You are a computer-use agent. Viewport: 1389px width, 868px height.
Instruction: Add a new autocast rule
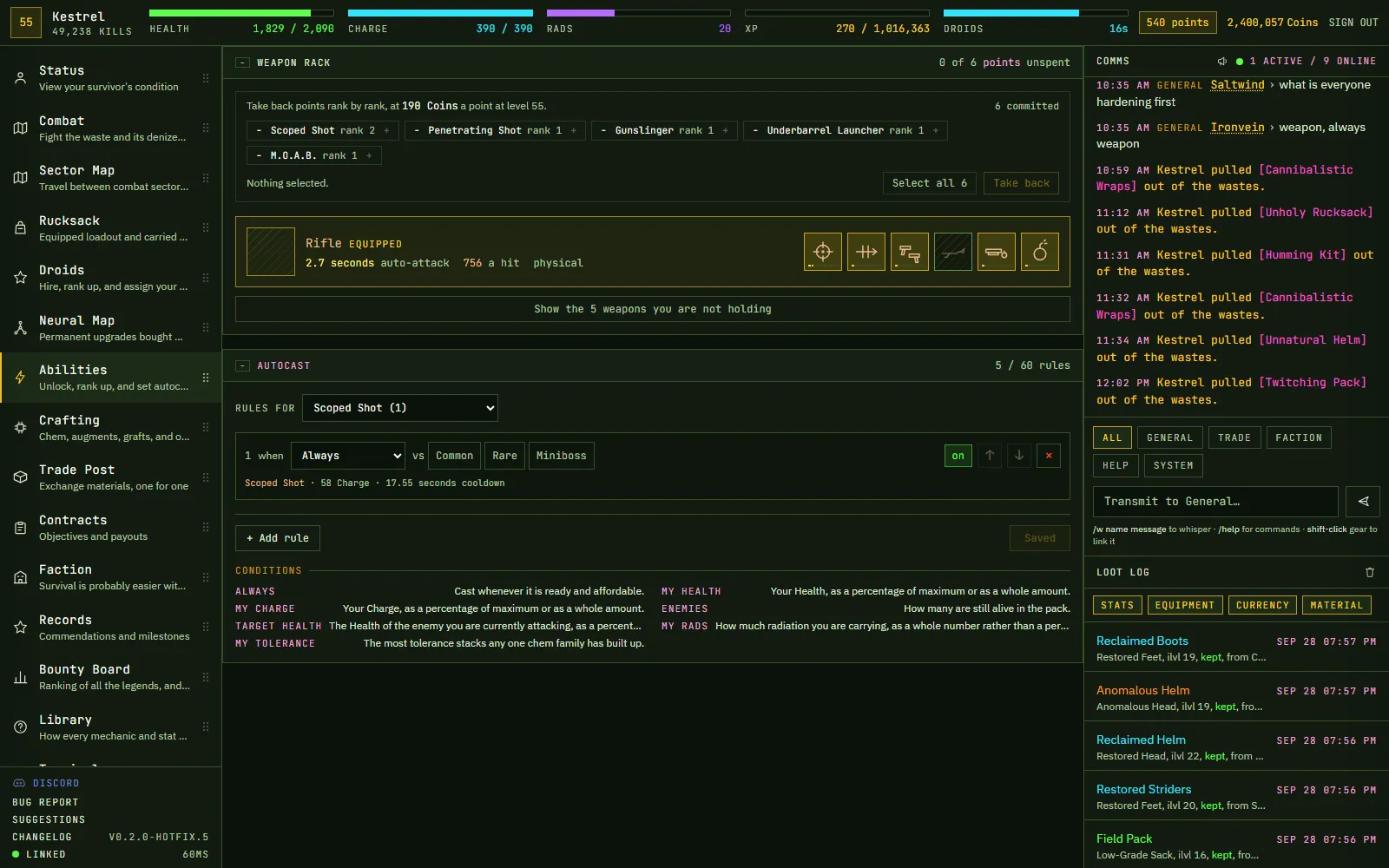278,538
